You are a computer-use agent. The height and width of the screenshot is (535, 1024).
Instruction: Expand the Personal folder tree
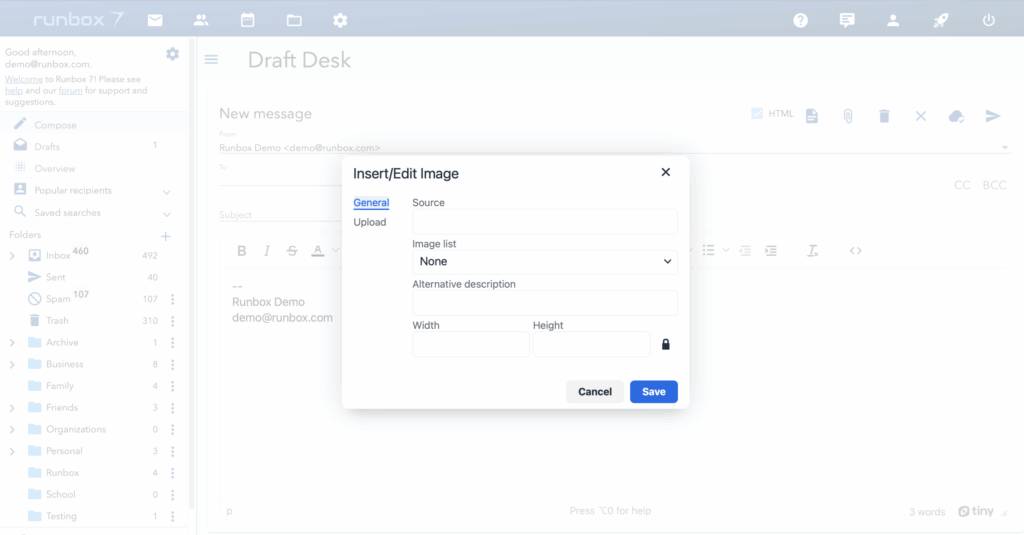tap(12, 451)
